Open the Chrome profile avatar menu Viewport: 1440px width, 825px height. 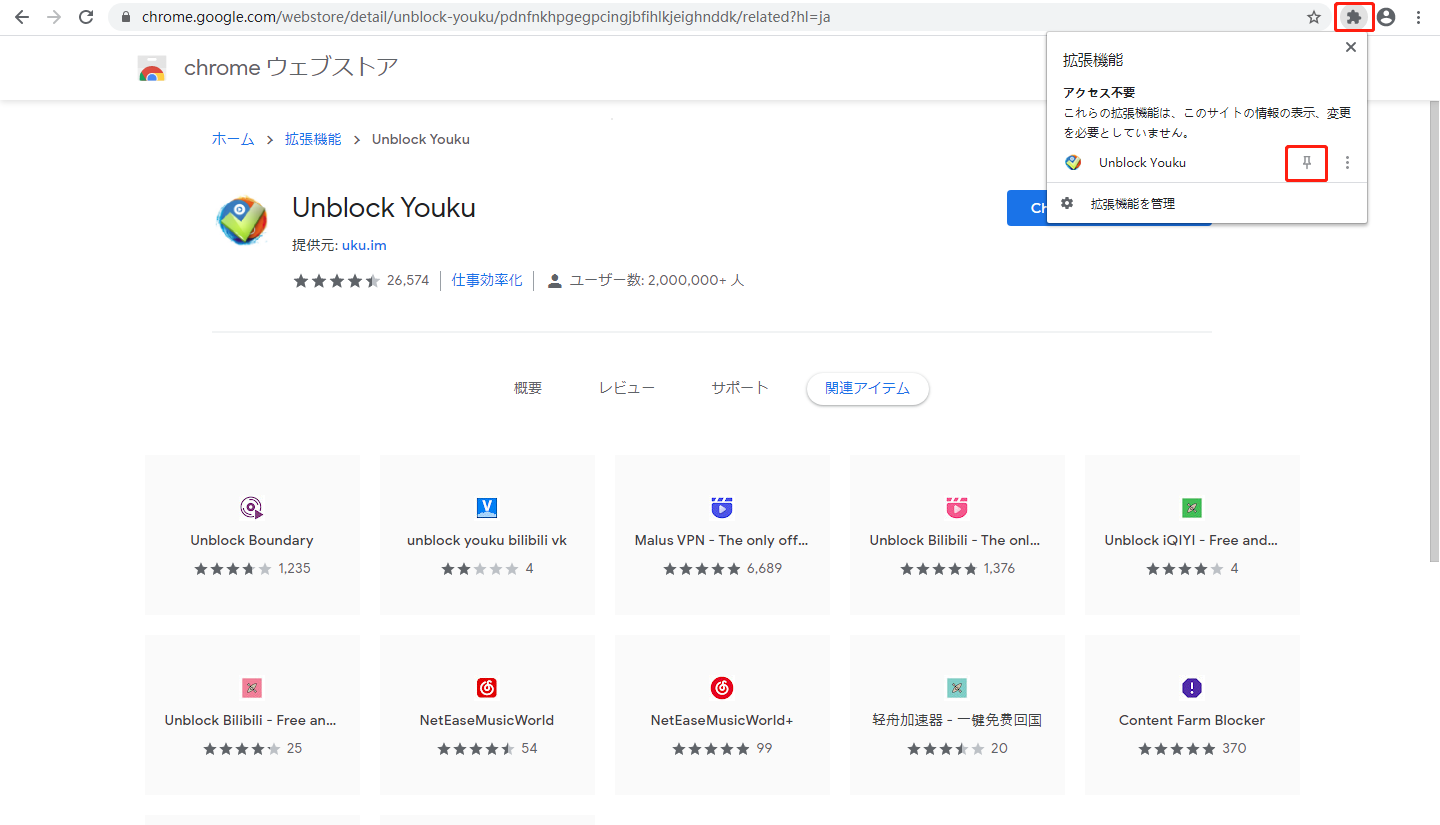pyautogui.click(x=1386, y=17)
